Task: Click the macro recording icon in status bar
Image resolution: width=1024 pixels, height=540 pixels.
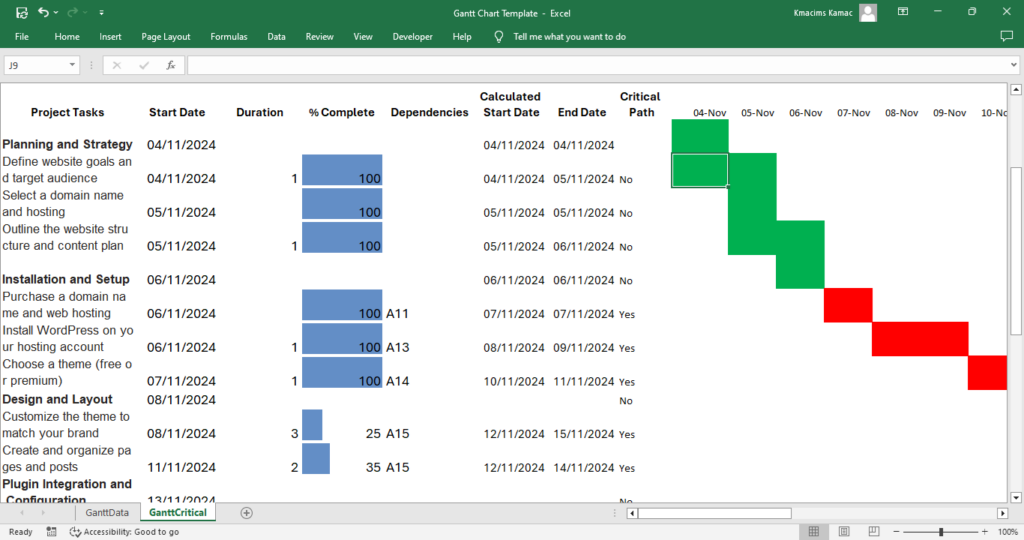Action: pyautogui.click(x=52, y=532)
